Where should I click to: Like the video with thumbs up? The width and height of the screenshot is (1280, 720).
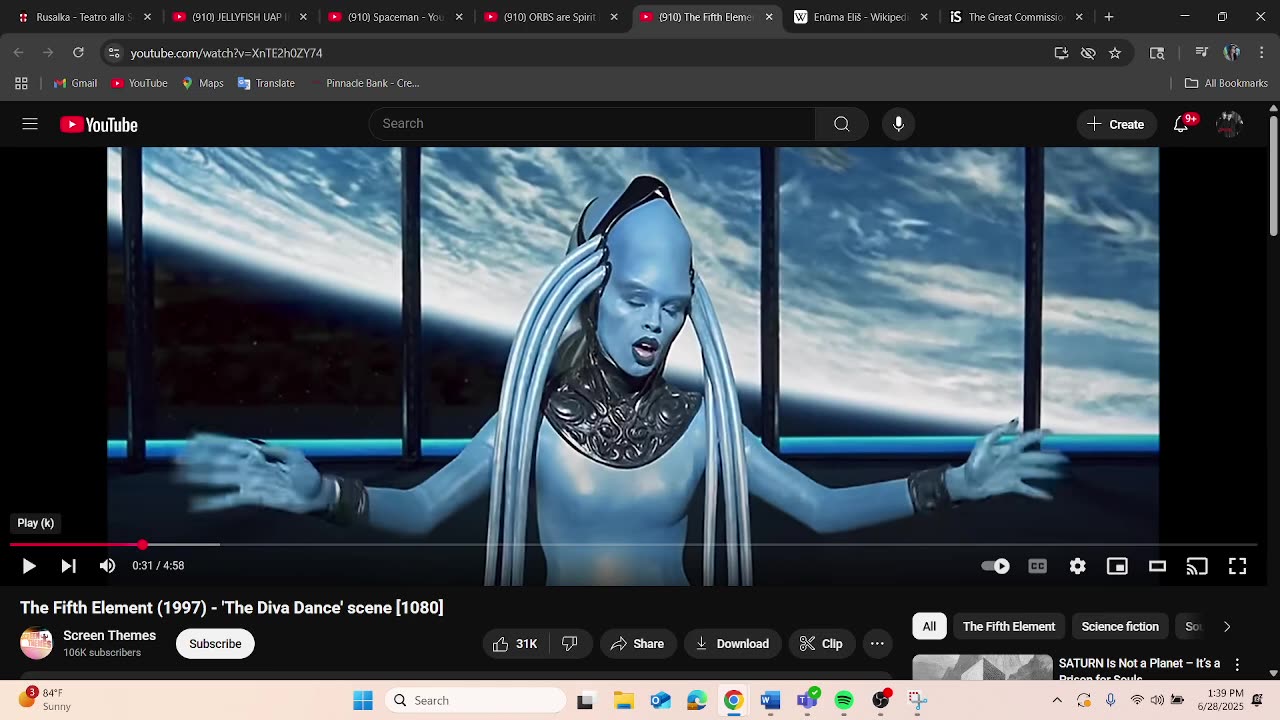click(515, 644)
